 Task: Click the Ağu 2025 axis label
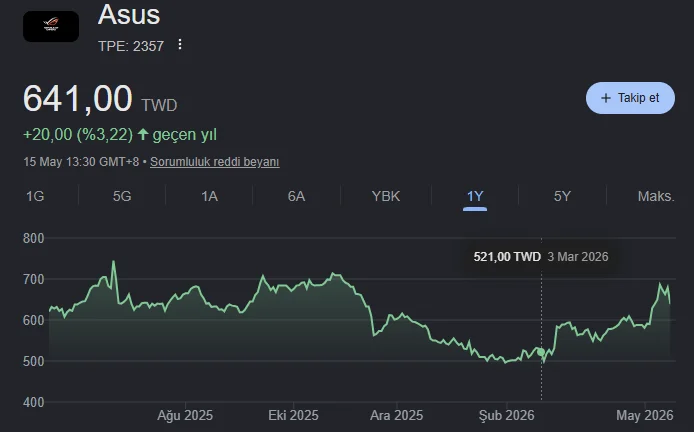pyautogui.click(x=185, y=416)
